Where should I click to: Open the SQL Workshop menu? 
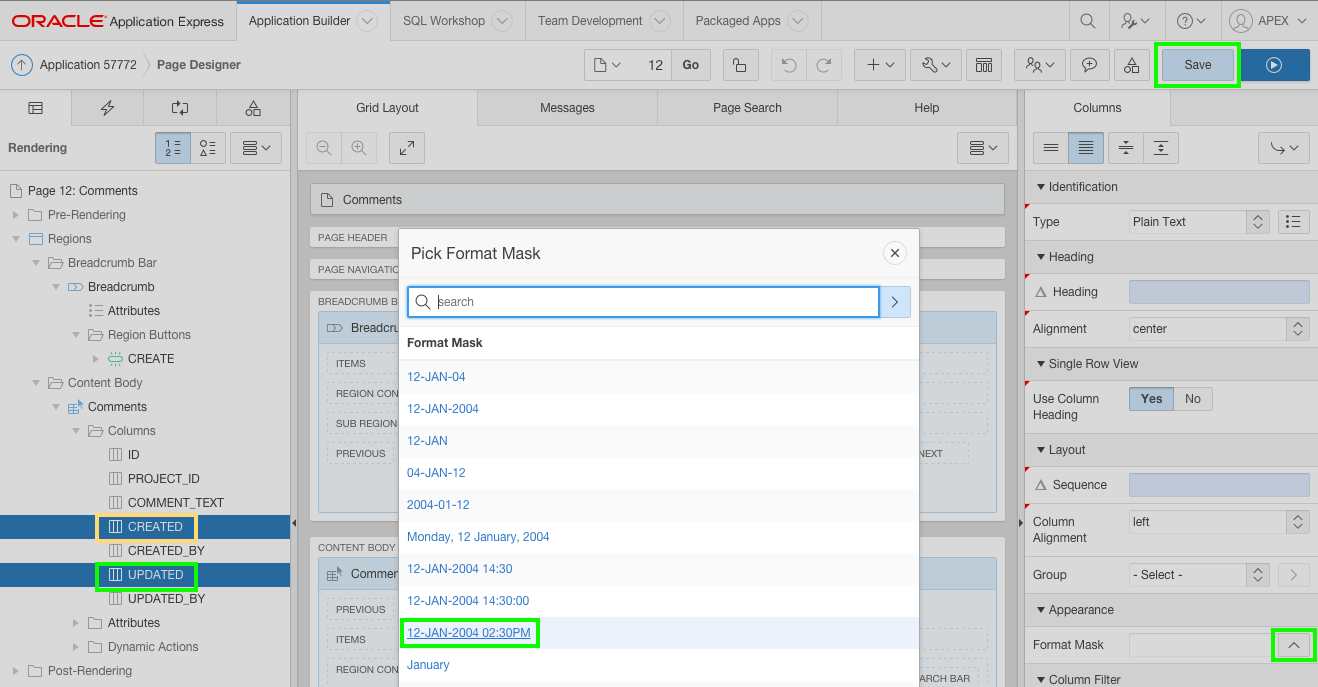tap(444, 20)
